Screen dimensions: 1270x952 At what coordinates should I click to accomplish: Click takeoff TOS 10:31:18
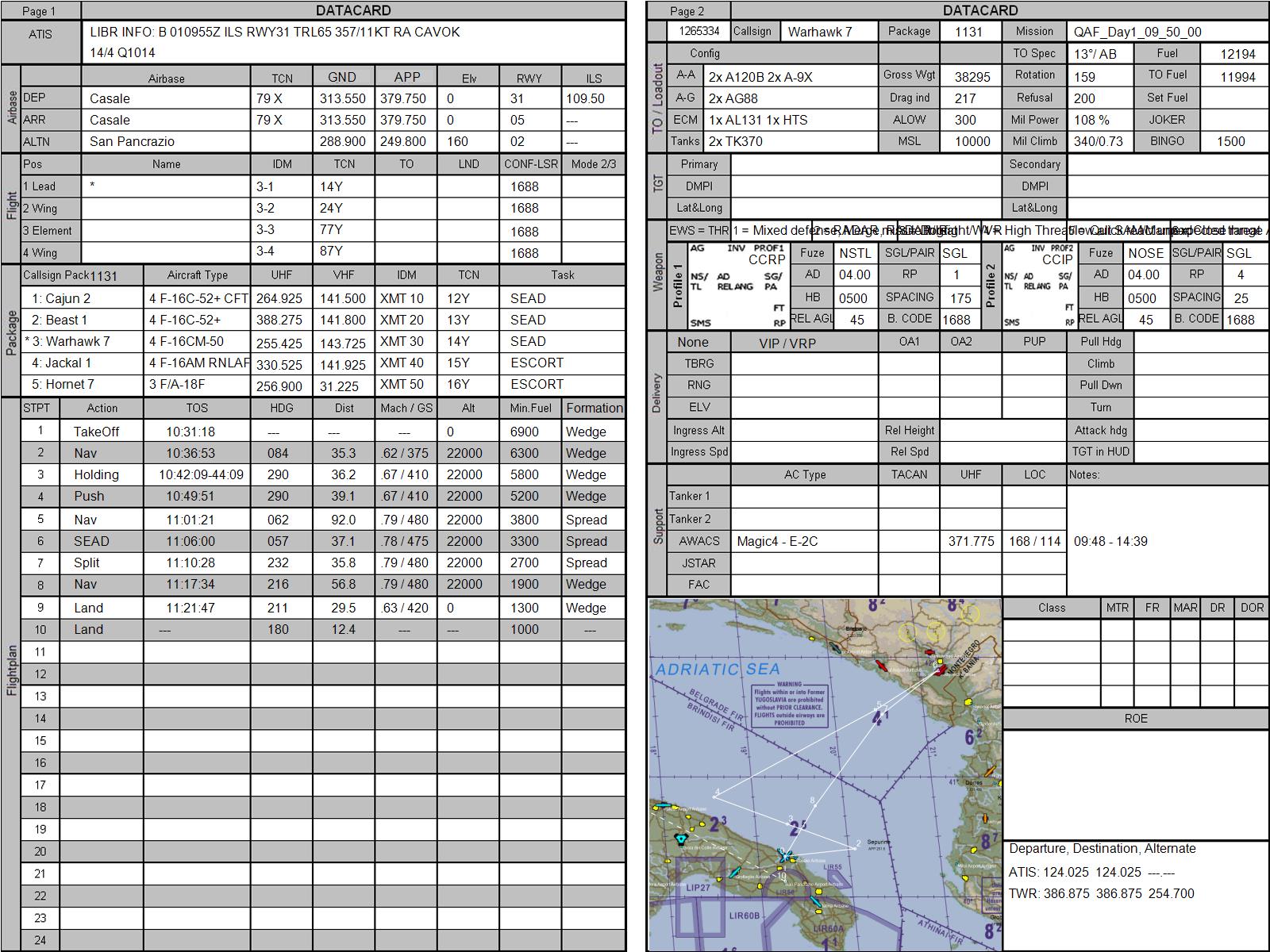pos(190,432)
